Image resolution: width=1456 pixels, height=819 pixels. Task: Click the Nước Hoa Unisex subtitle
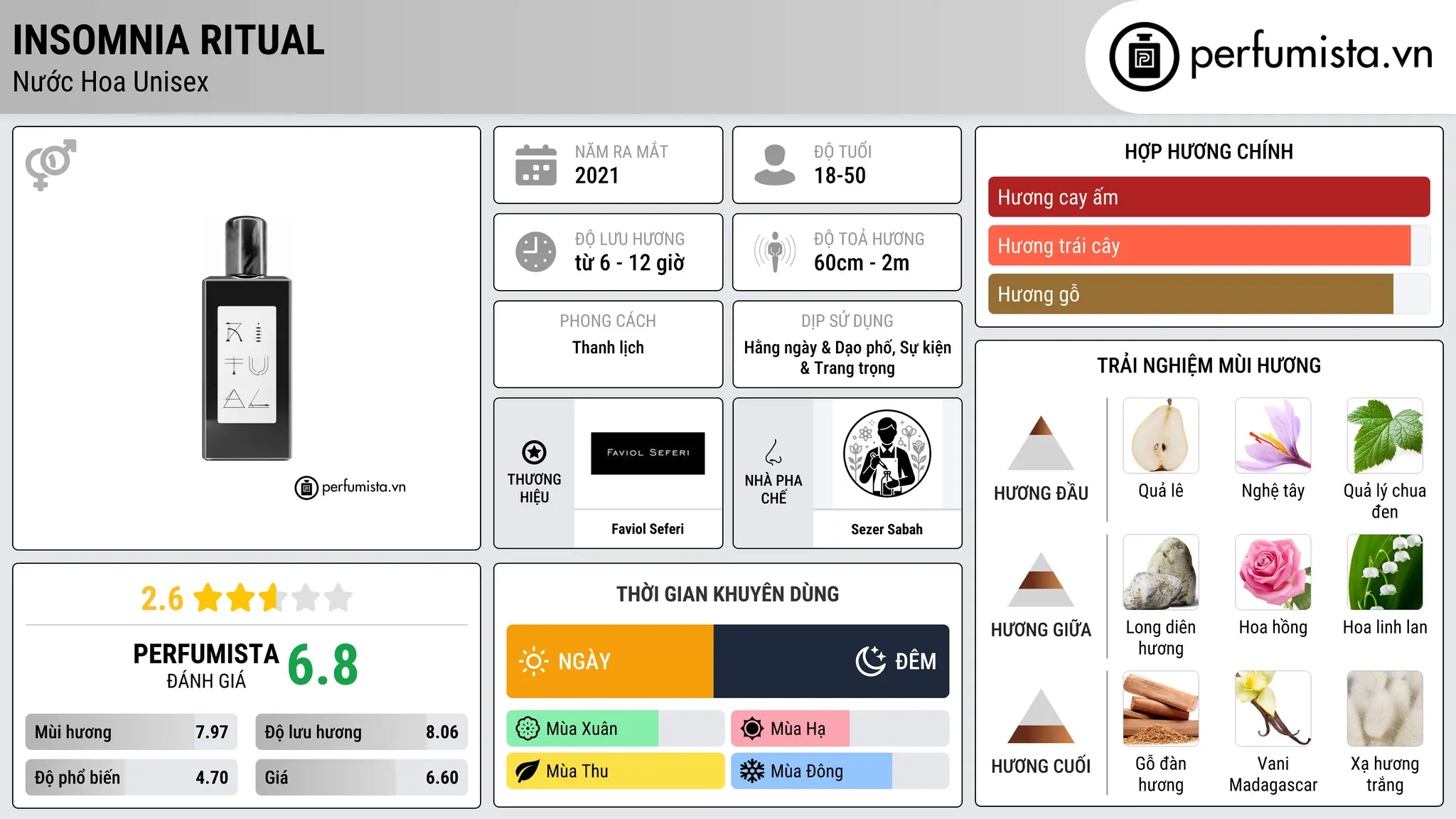click(x=111, y=82)
